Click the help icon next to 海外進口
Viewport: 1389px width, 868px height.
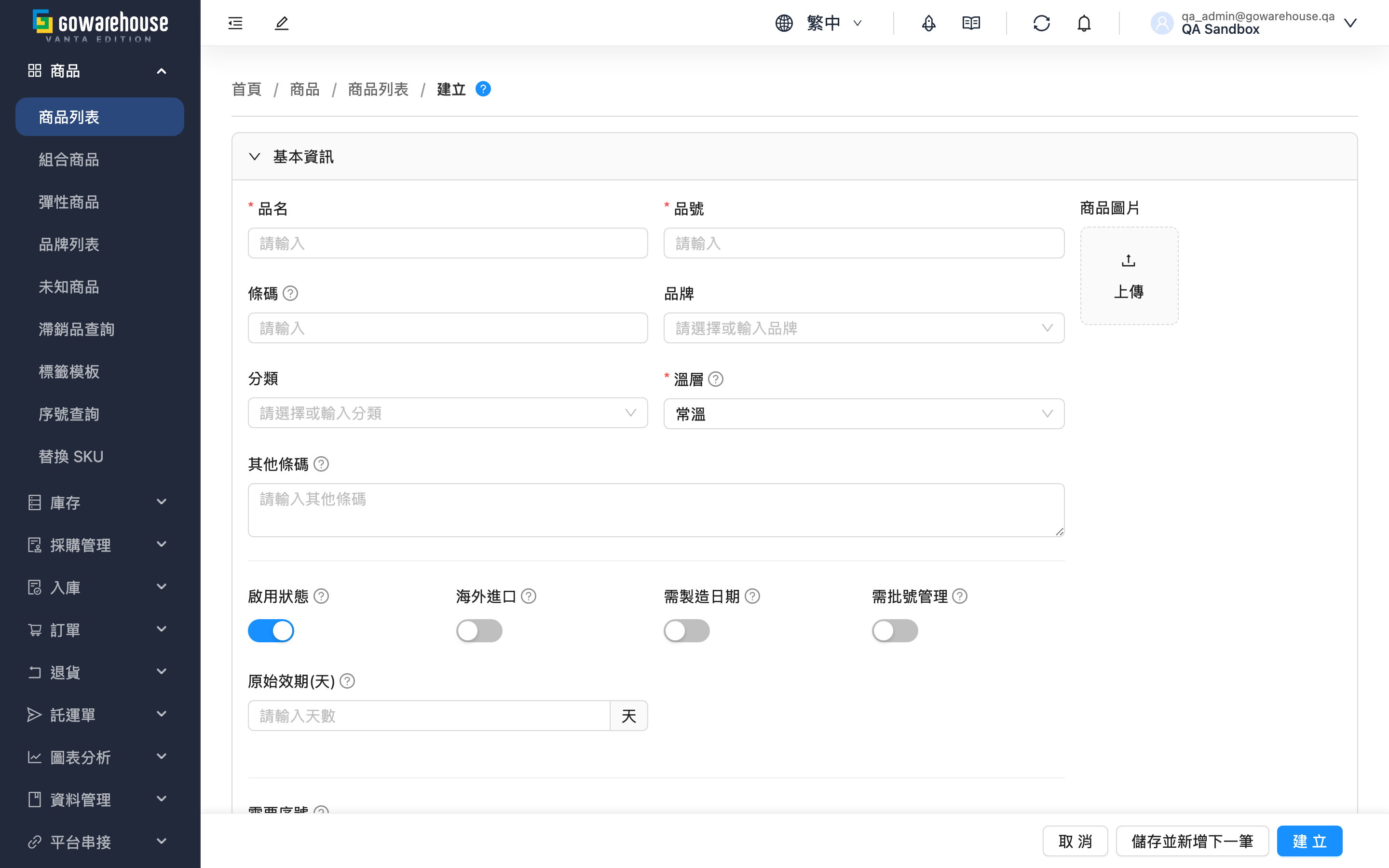coord(529,597)
